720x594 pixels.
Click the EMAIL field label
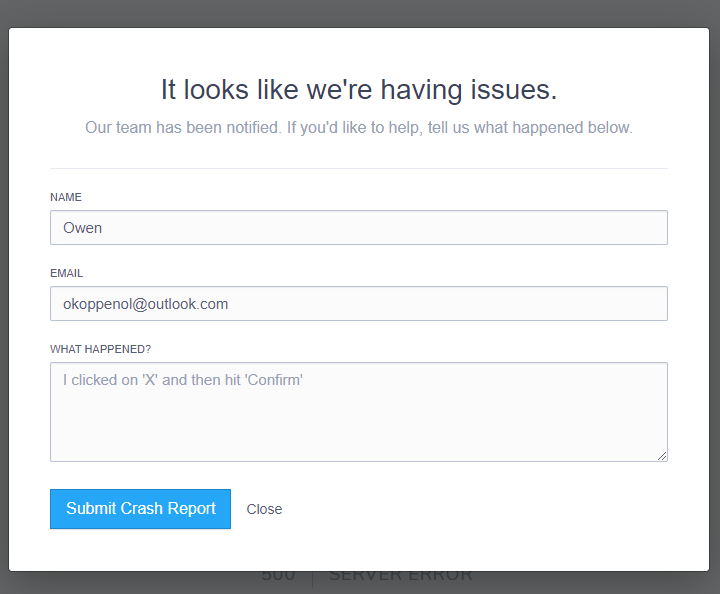pos(67,273)
